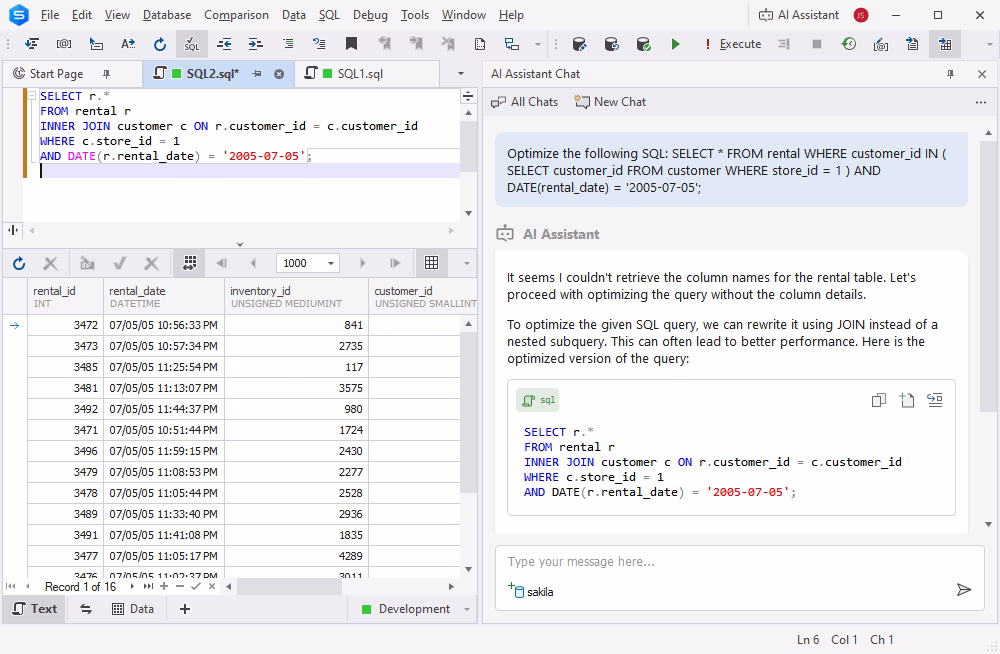This screenshot has height=654, width=1000.
Task: Open the Debug menu
Action: click(370, 15)
